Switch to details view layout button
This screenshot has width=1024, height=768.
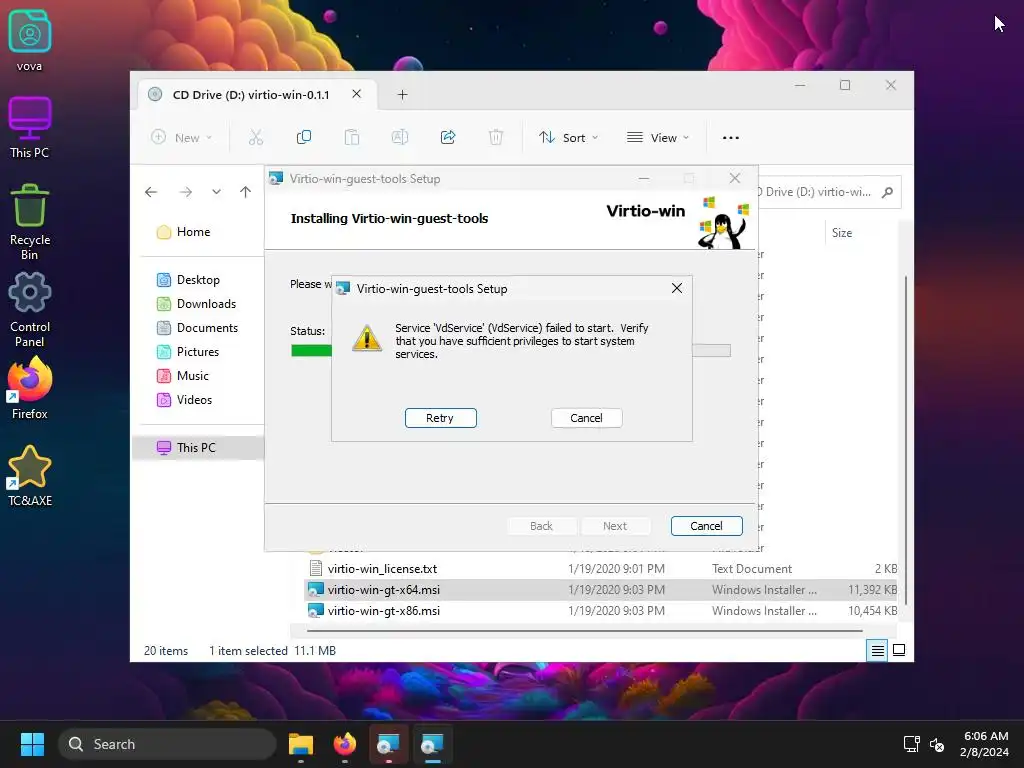coord(877,650)
